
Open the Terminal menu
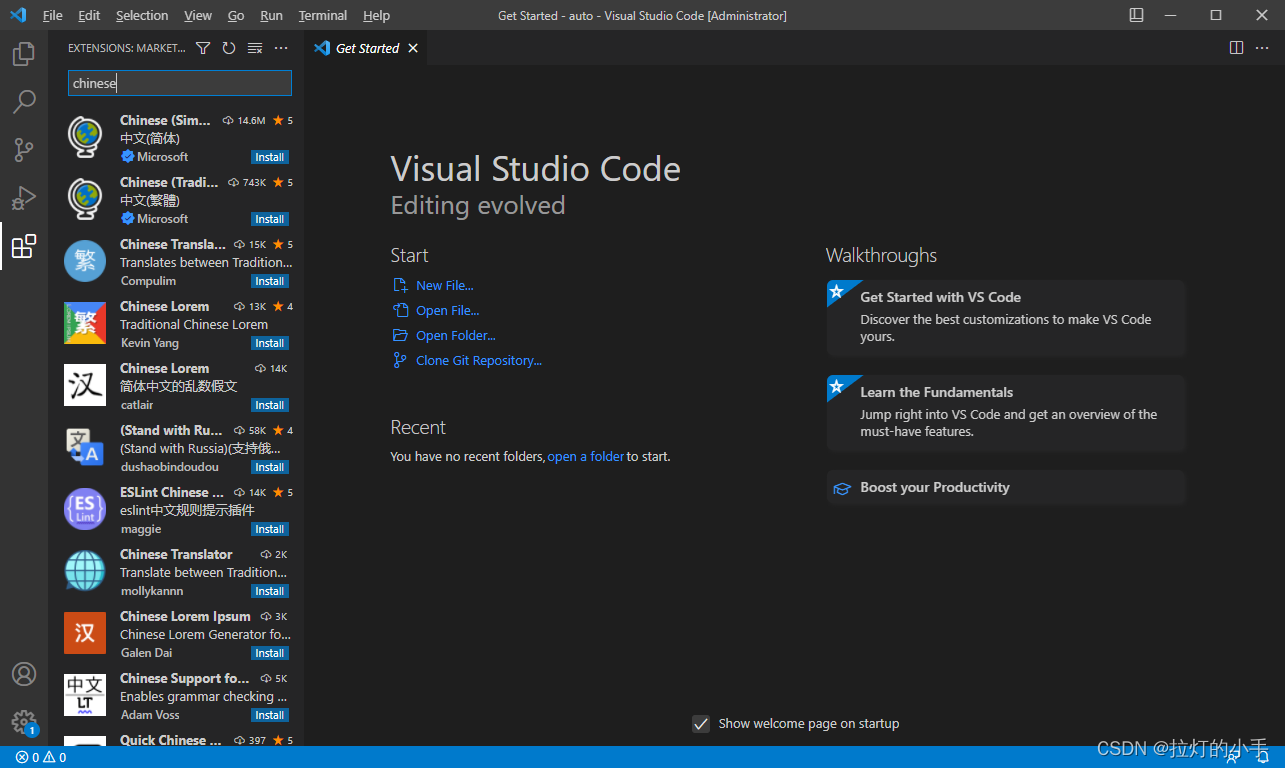[x=322, y=16]
